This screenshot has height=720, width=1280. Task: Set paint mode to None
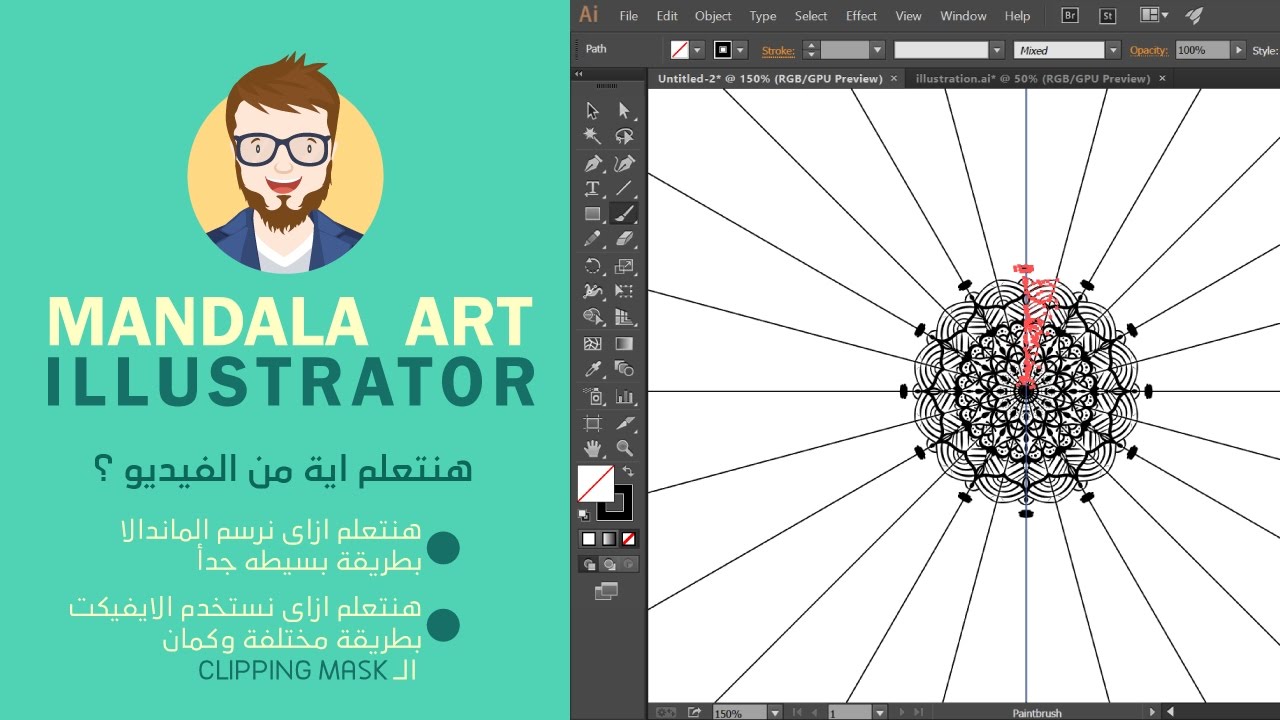[x=628, y=539]
